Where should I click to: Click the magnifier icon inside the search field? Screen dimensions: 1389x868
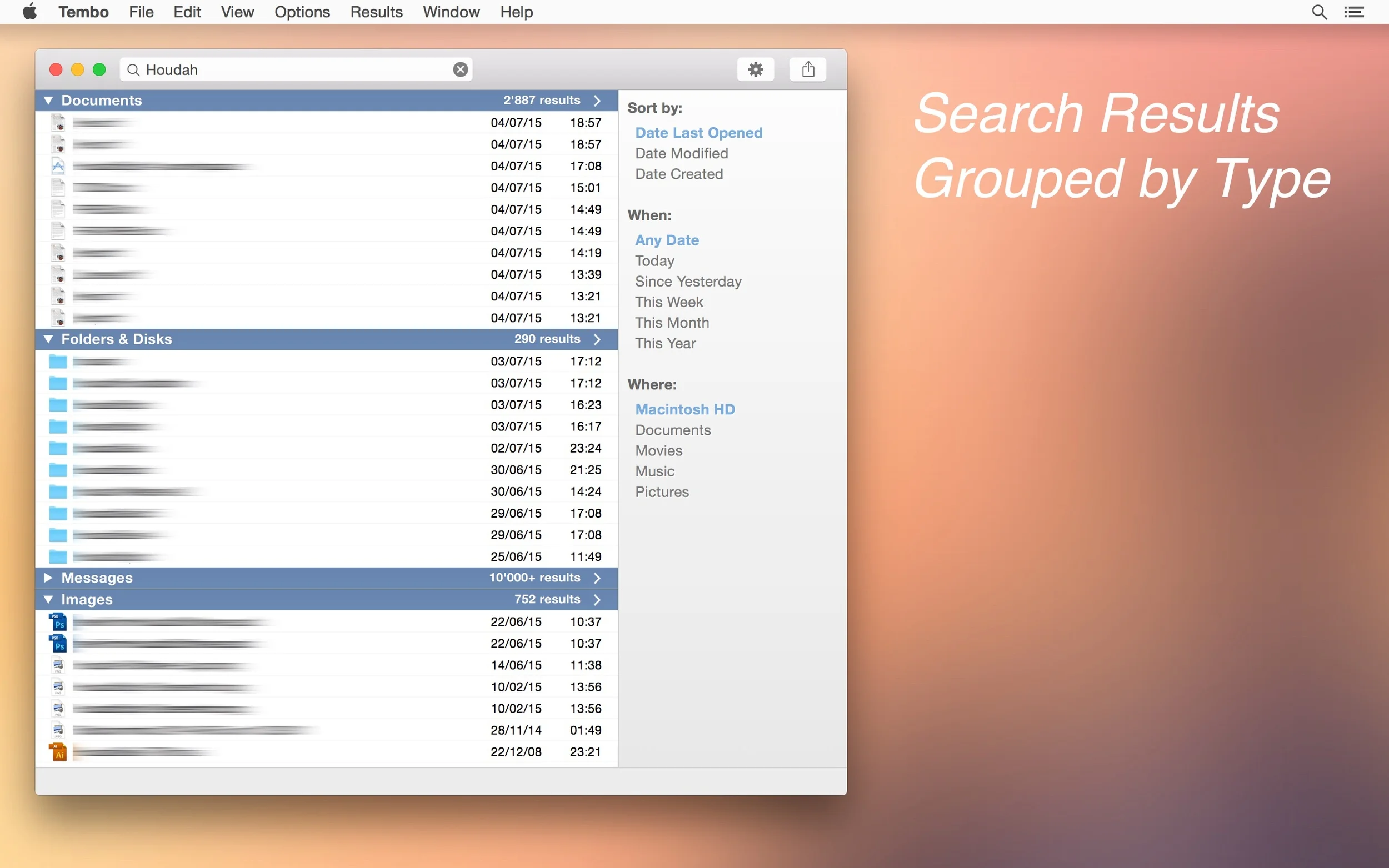(x=133, y=69)
